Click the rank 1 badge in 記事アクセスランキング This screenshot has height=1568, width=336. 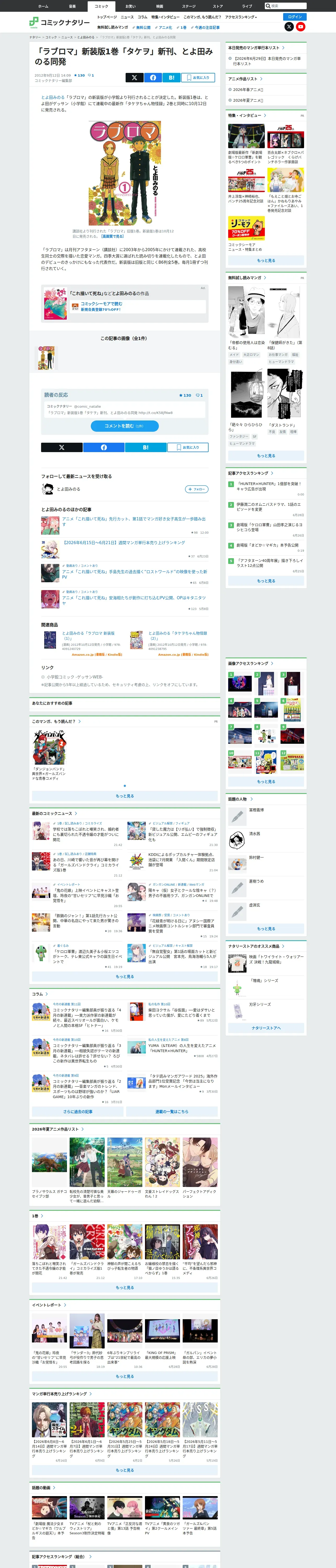(231, 485)
